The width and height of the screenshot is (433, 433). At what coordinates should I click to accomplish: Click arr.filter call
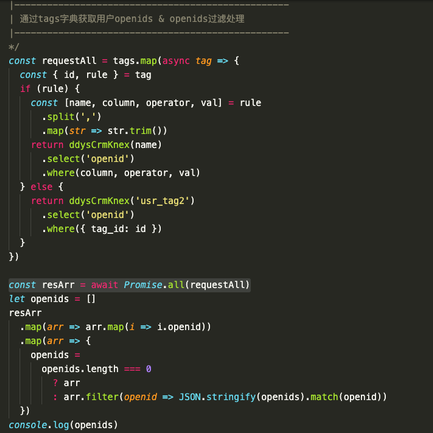click(91, 397)
